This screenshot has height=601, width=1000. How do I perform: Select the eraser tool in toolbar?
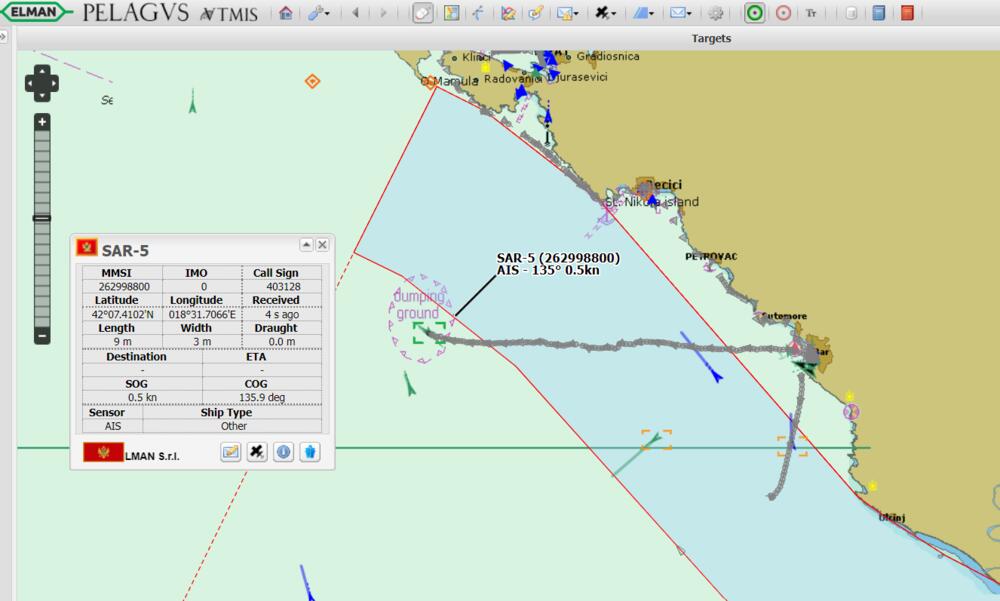pyautogui.click(x=422, y=13)
